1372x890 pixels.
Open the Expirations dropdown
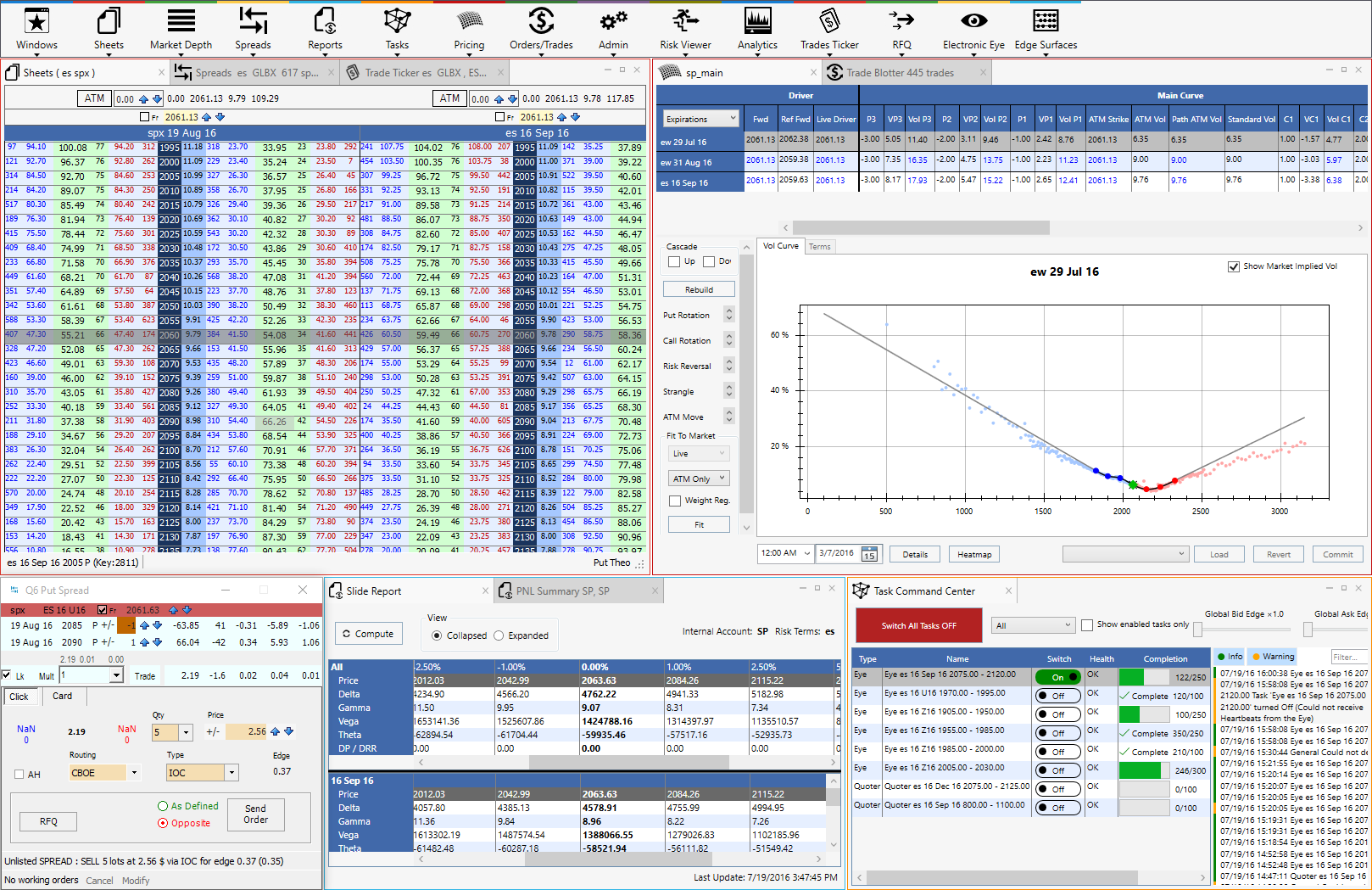[x=700, y=119]
